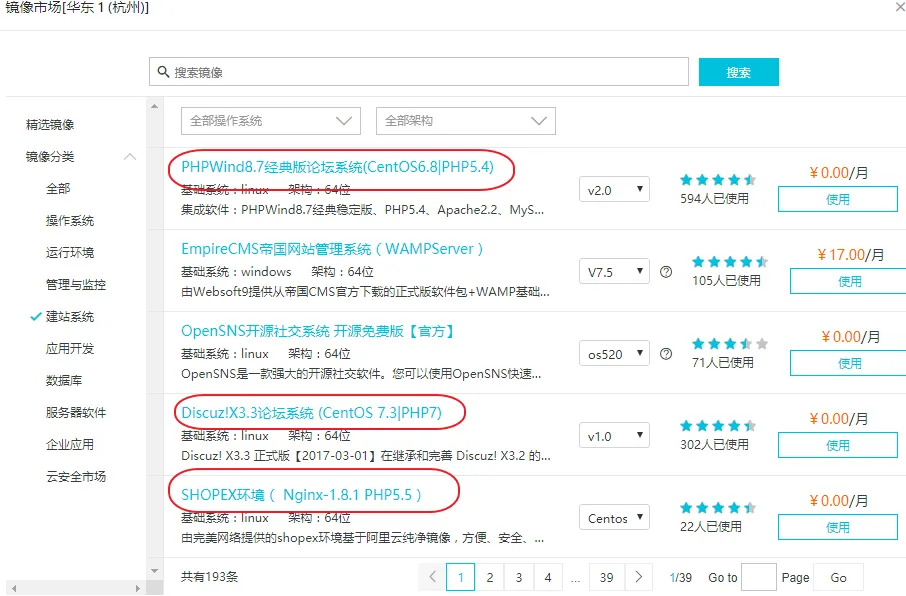Select 操作系统 category
This screenshot has width=906, height=596.
click(x=70, y=221)
